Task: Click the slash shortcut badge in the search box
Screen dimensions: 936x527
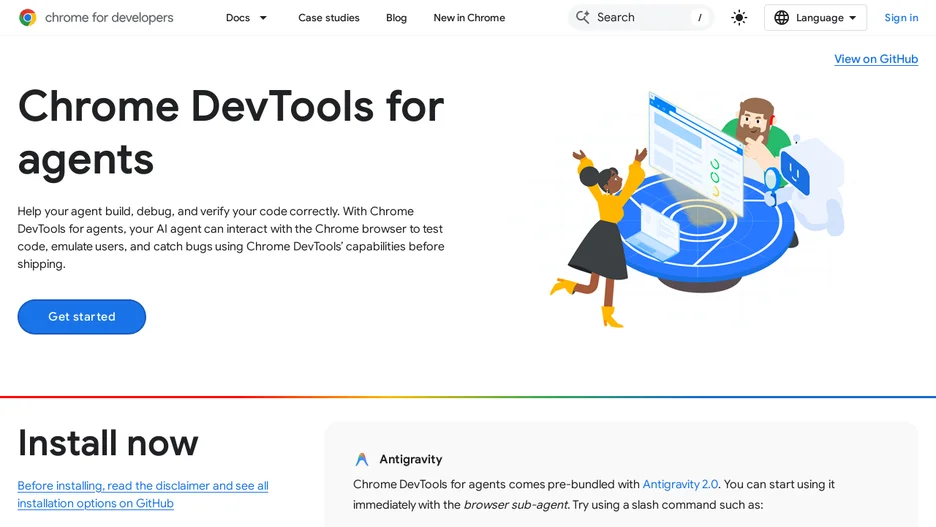Action: 700,18
